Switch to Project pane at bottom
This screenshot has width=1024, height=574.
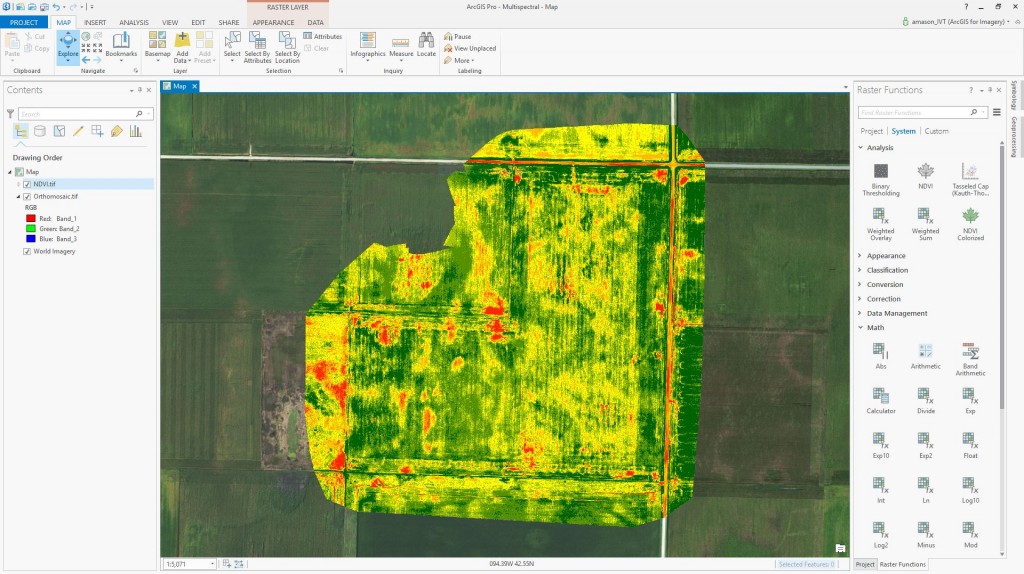[x=865, y=564]
